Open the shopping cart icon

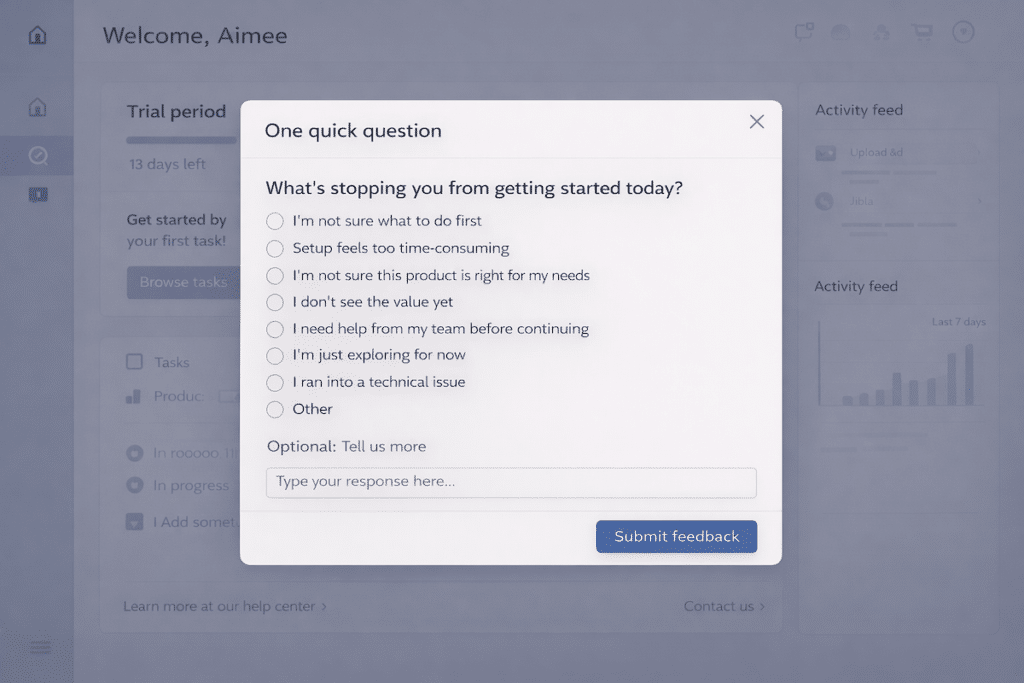921,31
